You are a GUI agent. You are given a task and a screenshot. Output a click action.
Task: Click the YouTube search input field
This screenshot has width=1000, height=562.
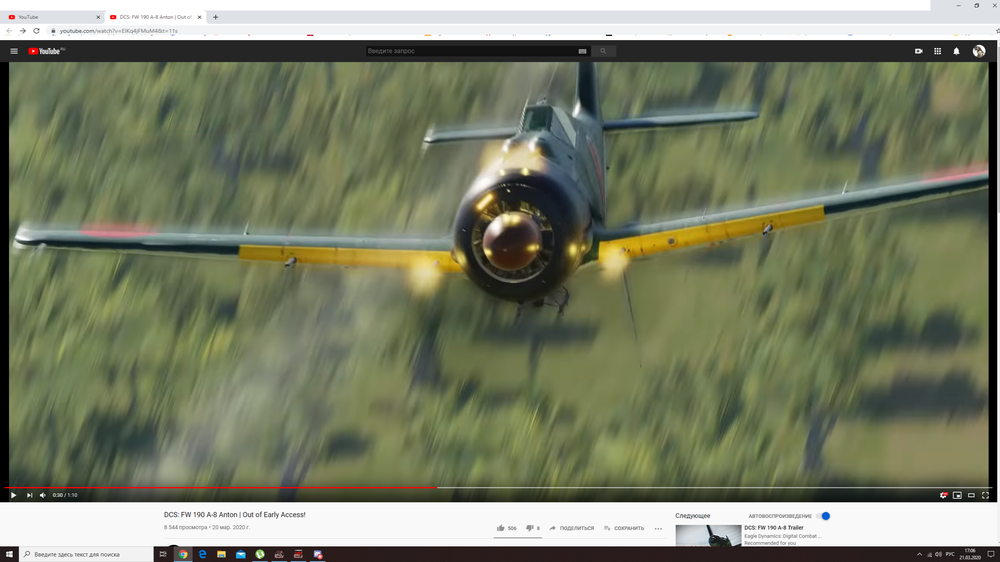point(472,51)
